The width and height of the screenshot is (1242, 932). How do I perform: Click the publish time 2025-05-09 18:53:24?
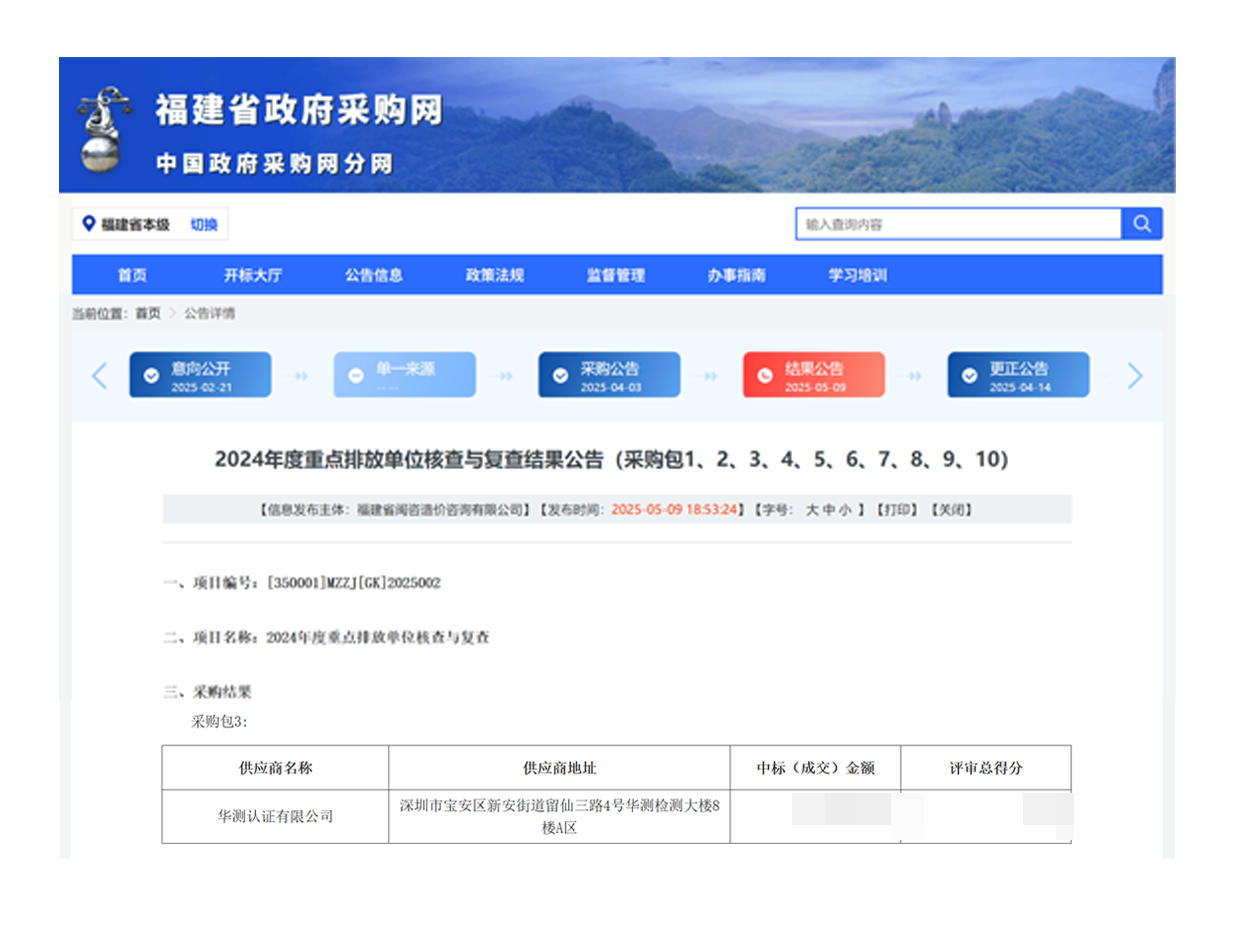click(675, 510)
